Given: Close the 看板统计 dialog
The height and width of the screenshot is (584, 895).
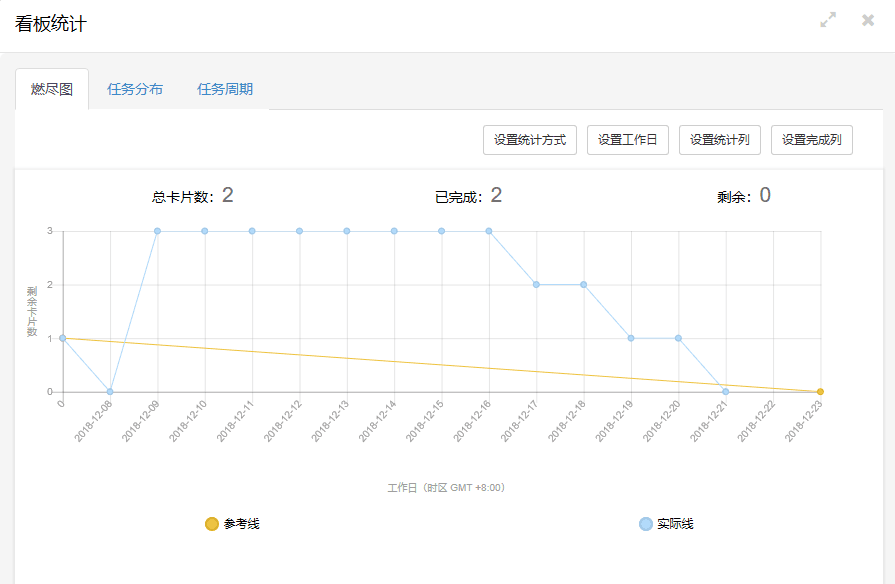Looking at the screenshot, I should [868, 20].
